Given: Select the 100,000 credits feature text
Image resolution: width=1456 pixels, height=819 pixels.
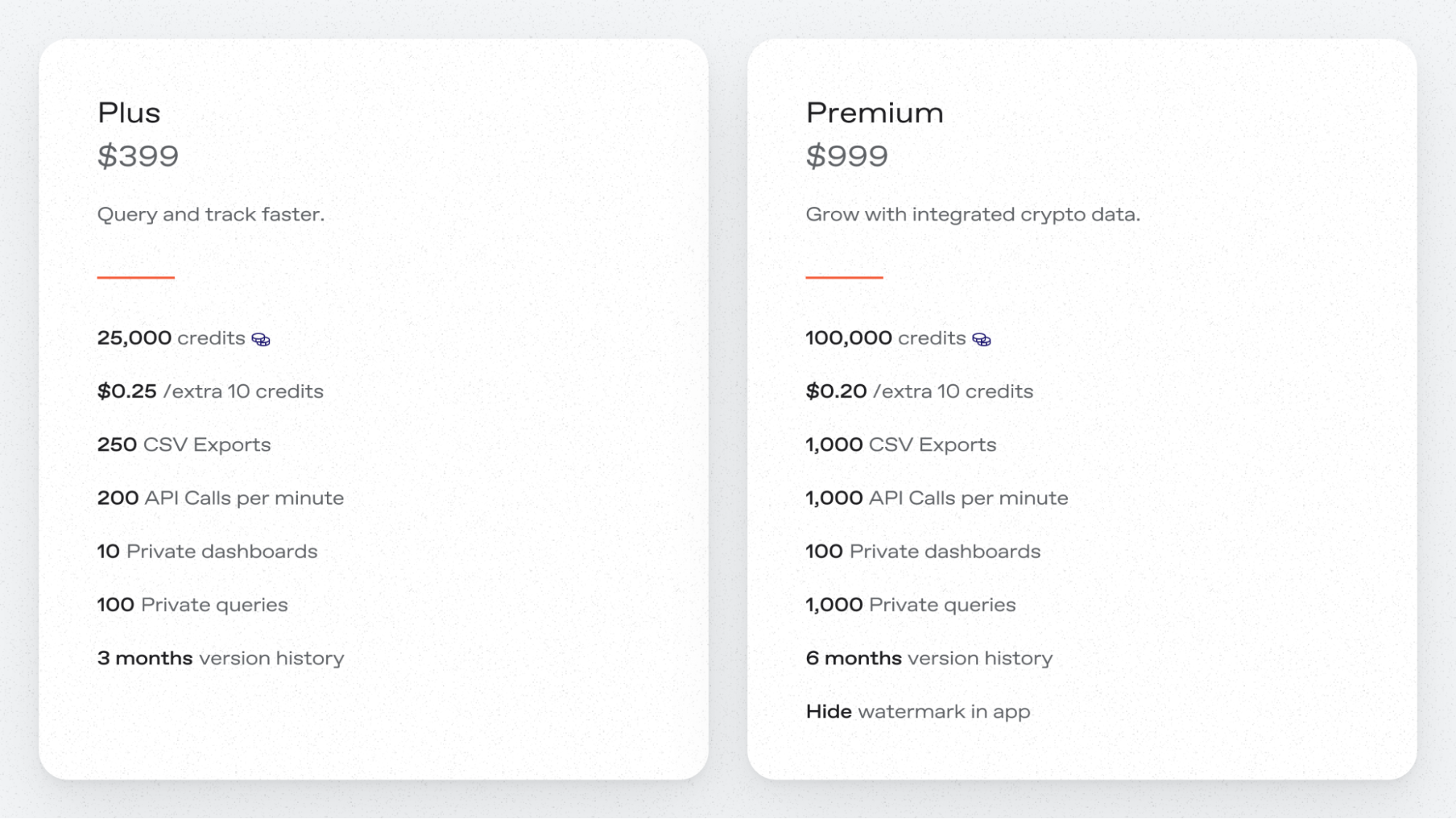Looking at the screenshot, I should pos(885,338).
